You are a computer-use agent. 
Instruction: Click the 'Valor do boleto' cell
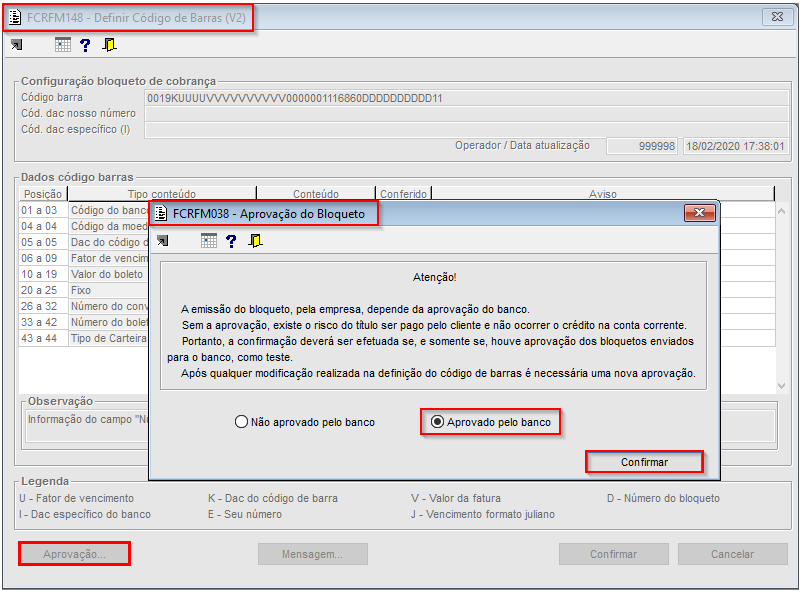point(109,274)
